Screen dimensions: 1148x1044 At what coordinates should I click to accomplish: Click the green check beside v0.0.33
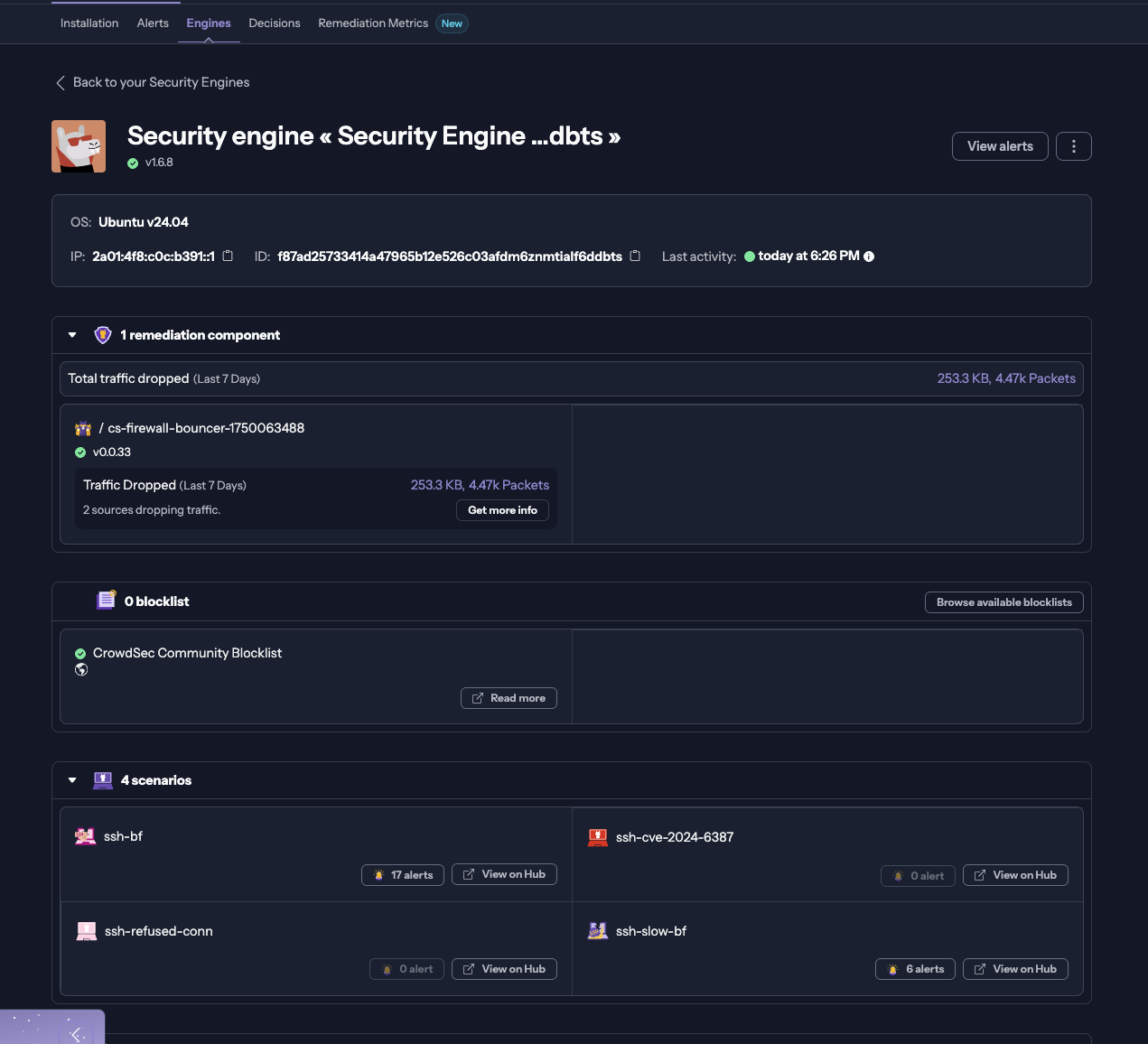[x=80, y=452]
